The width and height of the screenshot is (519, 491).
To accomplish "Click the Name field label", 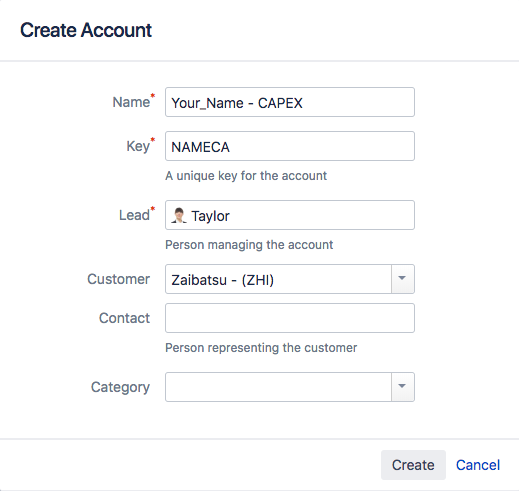I will pyautogui.click(x=131, y=102).
